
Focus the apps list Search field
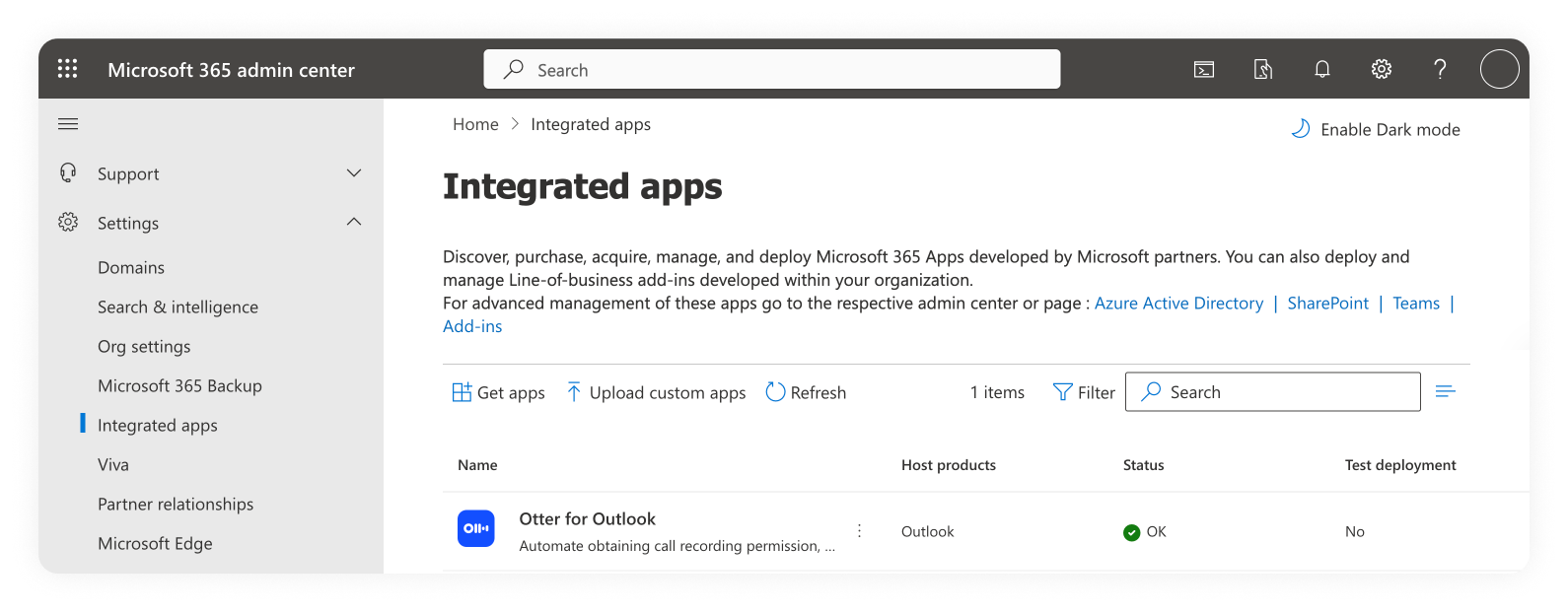(x=1272, y=391)
